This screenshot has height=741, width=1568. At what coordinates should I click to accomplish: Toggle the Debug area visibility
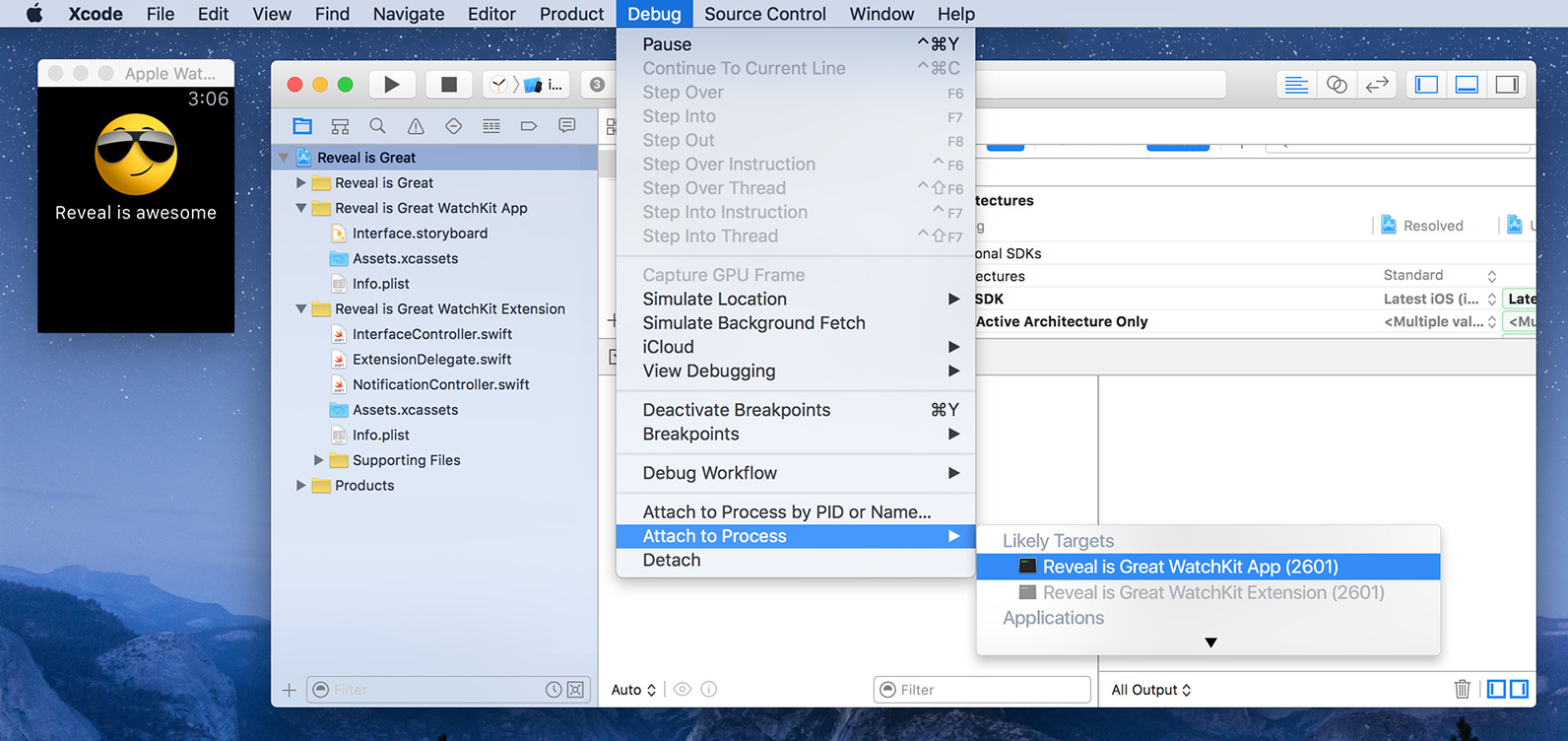click(1467, 85)
